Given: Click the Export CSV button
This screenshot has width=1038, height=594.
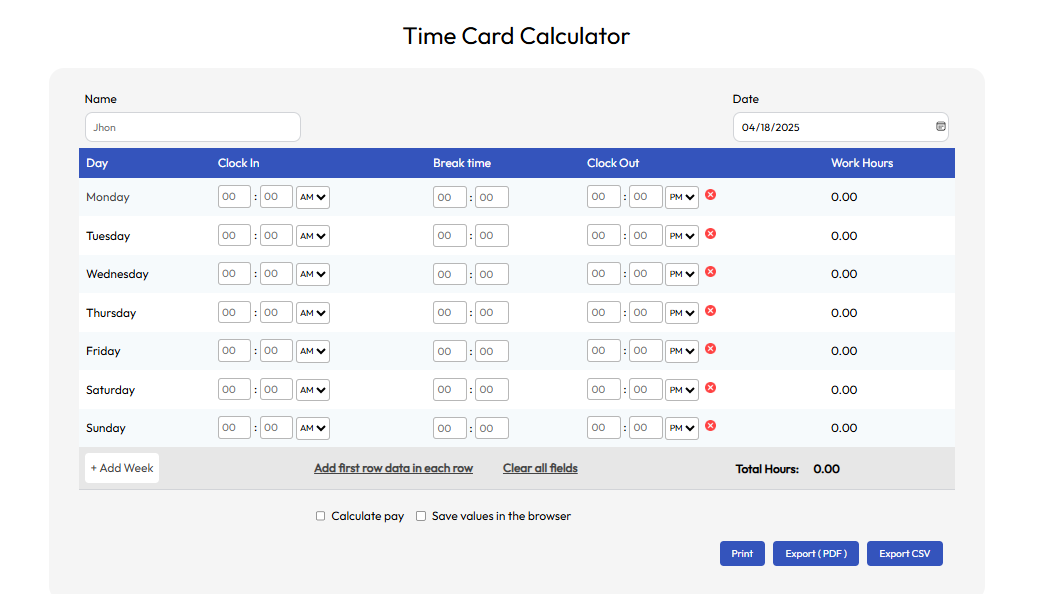Looking at the screenshot, I should (x=904, y=554).
